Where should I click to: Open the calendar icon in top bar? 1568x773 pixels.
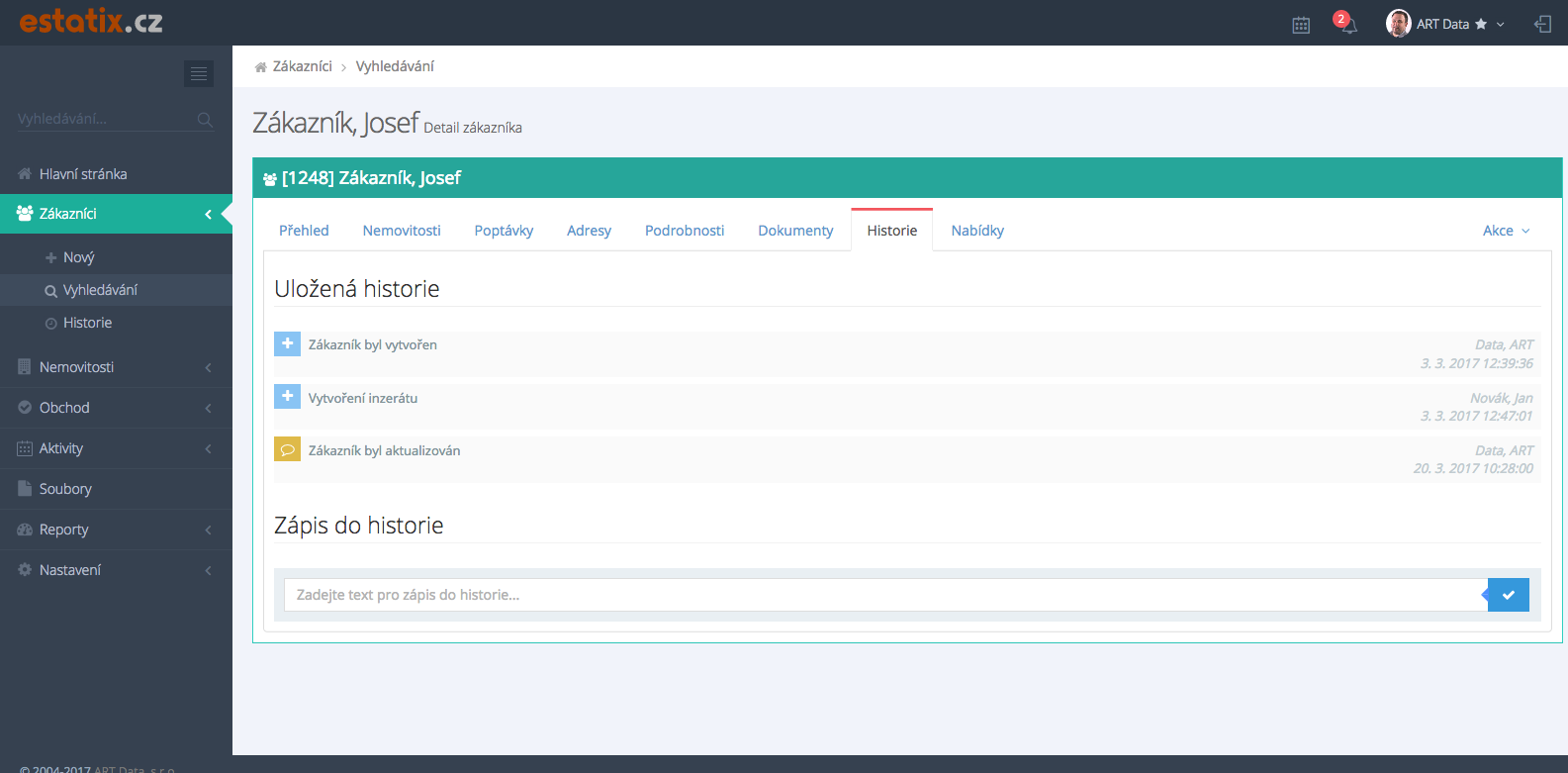1301,25
